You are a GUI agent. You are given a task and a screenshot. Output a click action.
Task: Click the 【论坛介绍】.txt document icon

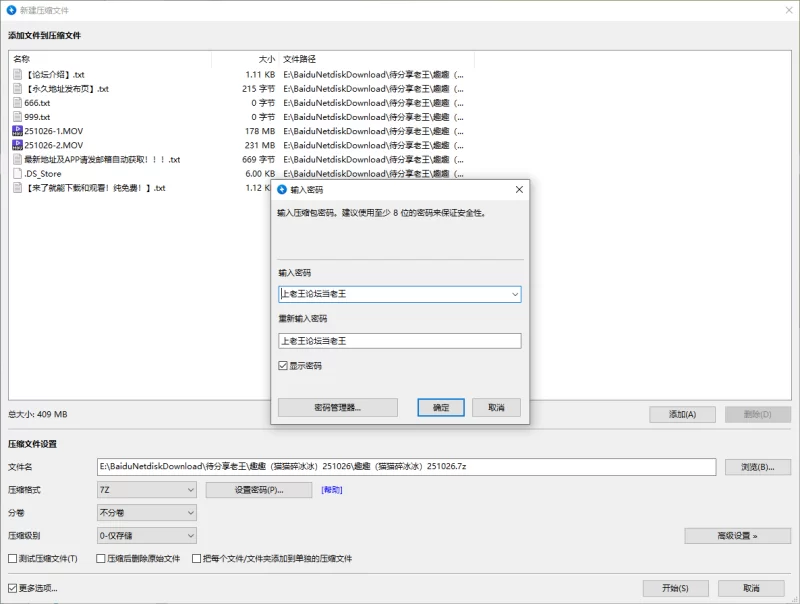(16, 73)
